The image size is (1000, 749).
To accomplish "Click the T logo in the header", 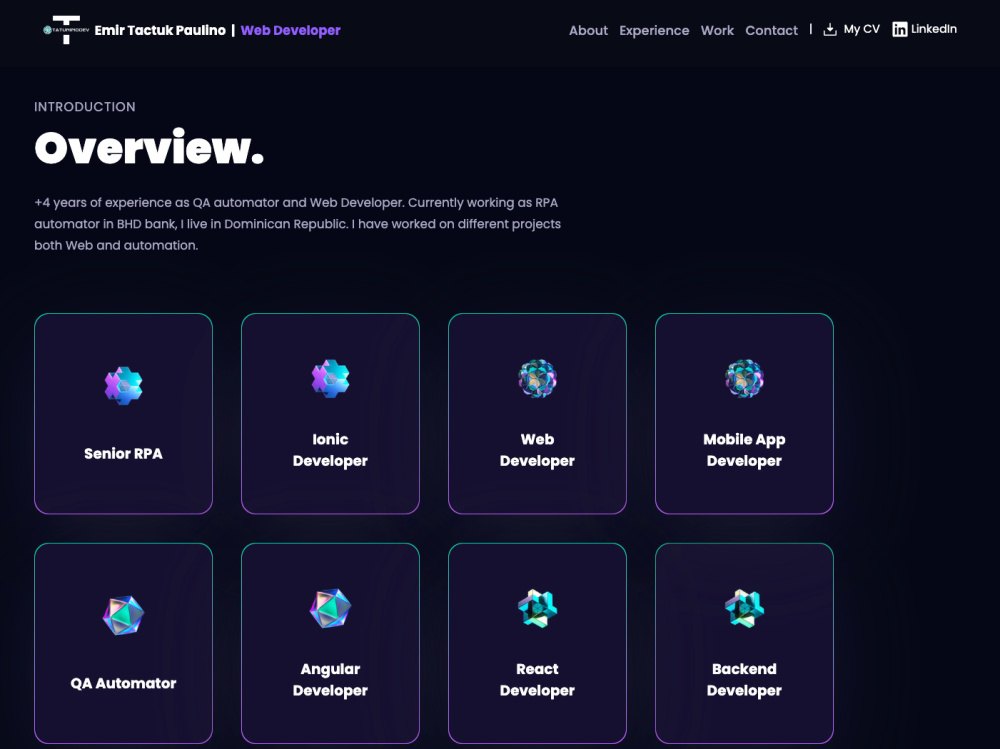I will [66, 30].
